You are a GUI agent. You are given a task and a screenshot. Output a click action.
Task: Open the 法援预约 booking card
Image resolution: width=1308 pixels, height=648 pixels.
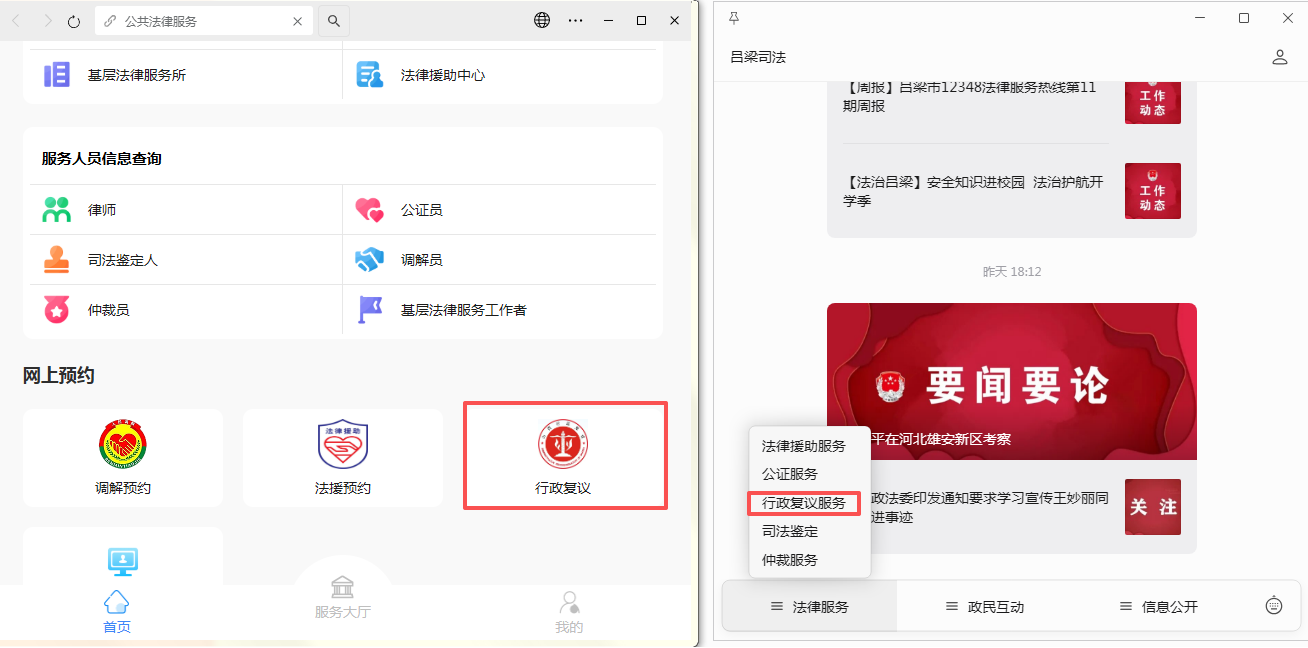pos(343,457)
